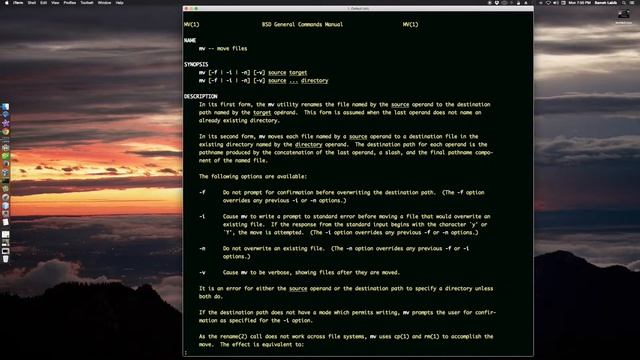
Task: Click the clock showing Mon 7:55 PM
Action: click(580, 3)
